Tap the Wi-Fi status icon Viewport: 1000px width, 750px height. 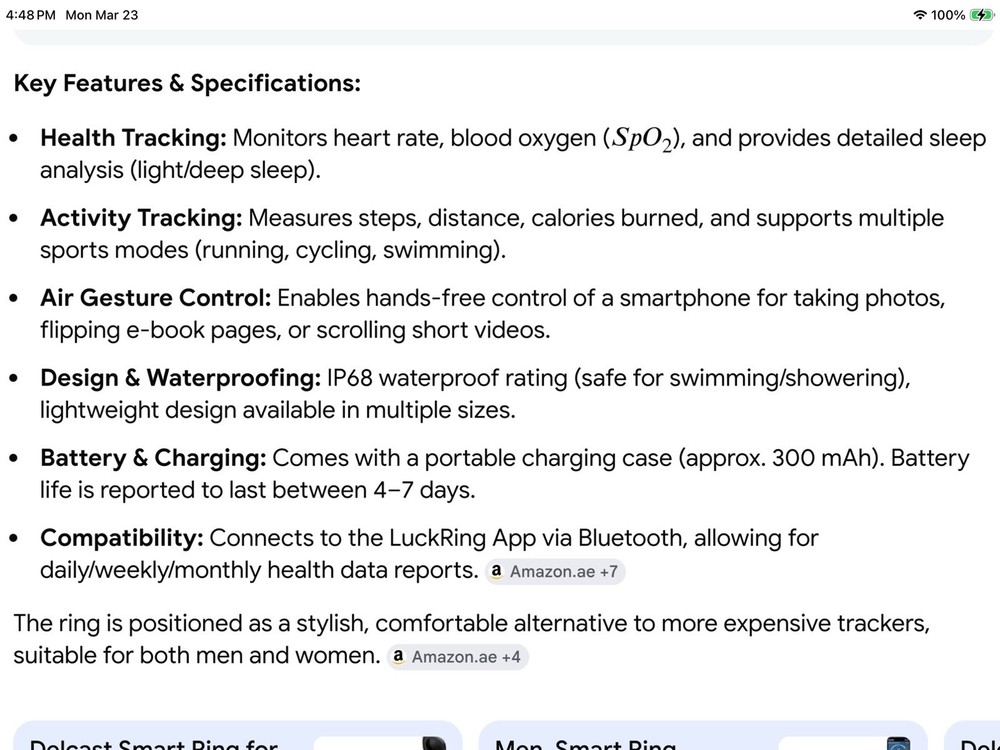[x=920, y=15]
